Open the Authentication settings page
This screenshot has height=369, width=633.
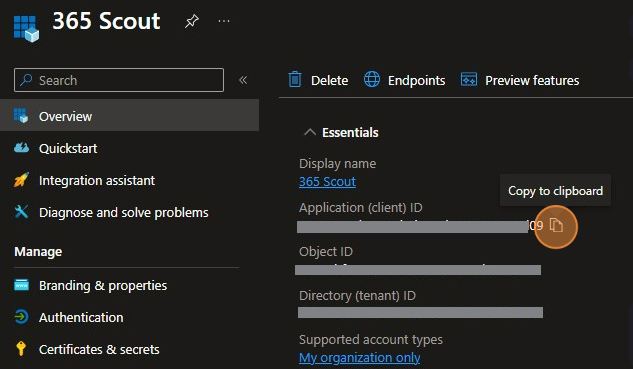pos(81,317)
